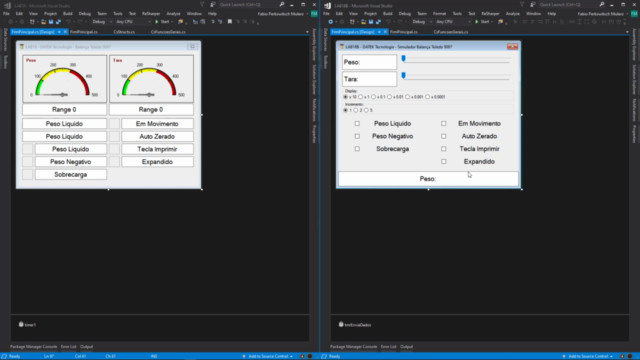The height and width of the screenshot is (360, 640).
Task: Select the Peso gauge control in left form
Action: [64, 79]
